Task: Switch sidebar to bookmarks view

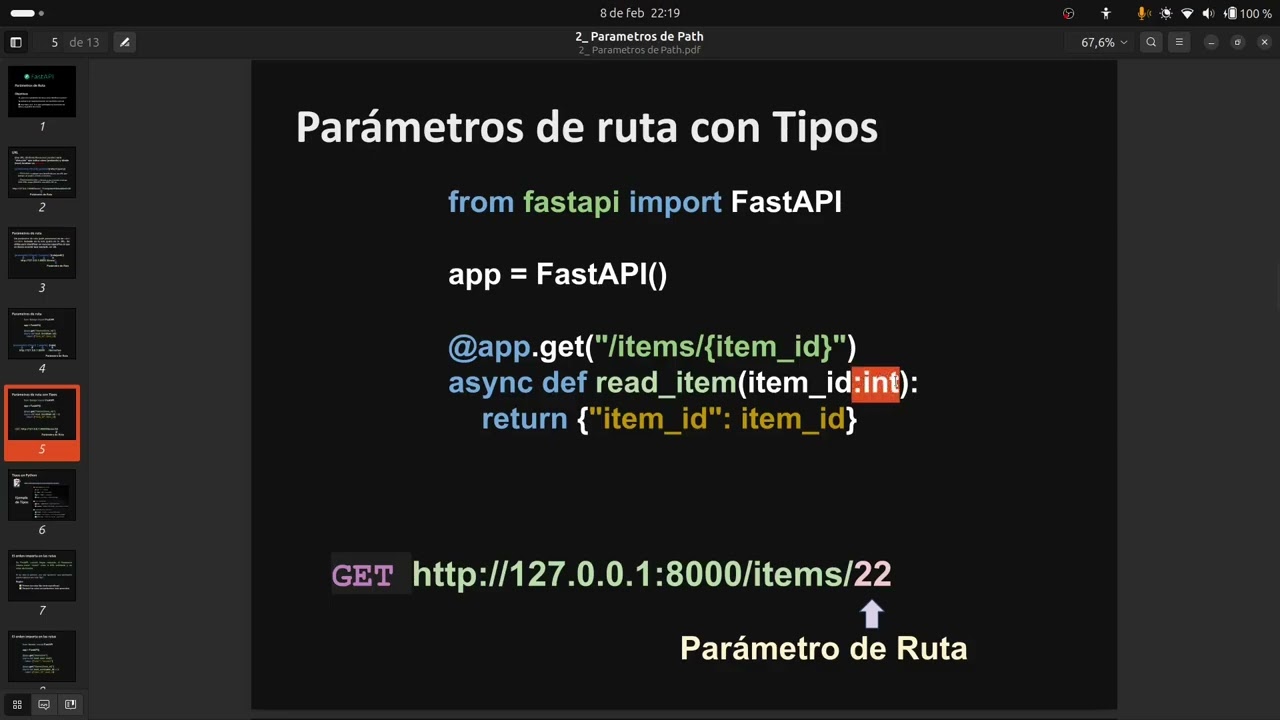Action: (x=70, y=704)
